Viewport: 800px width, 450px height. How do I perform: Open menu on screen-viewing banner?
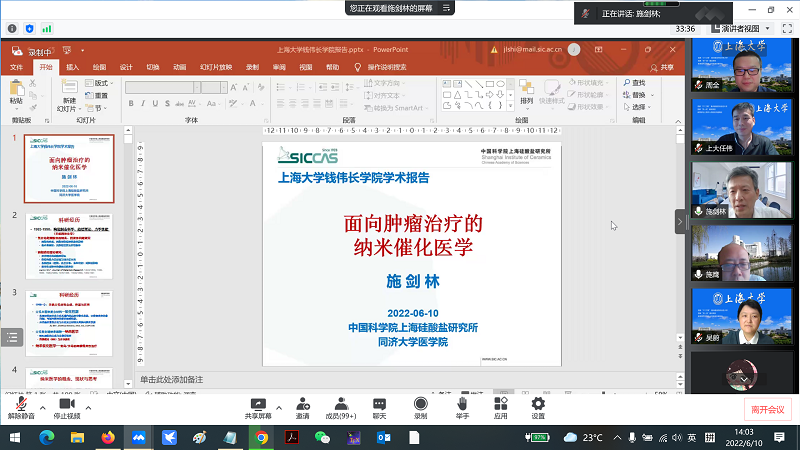click(x=446, y=8)
